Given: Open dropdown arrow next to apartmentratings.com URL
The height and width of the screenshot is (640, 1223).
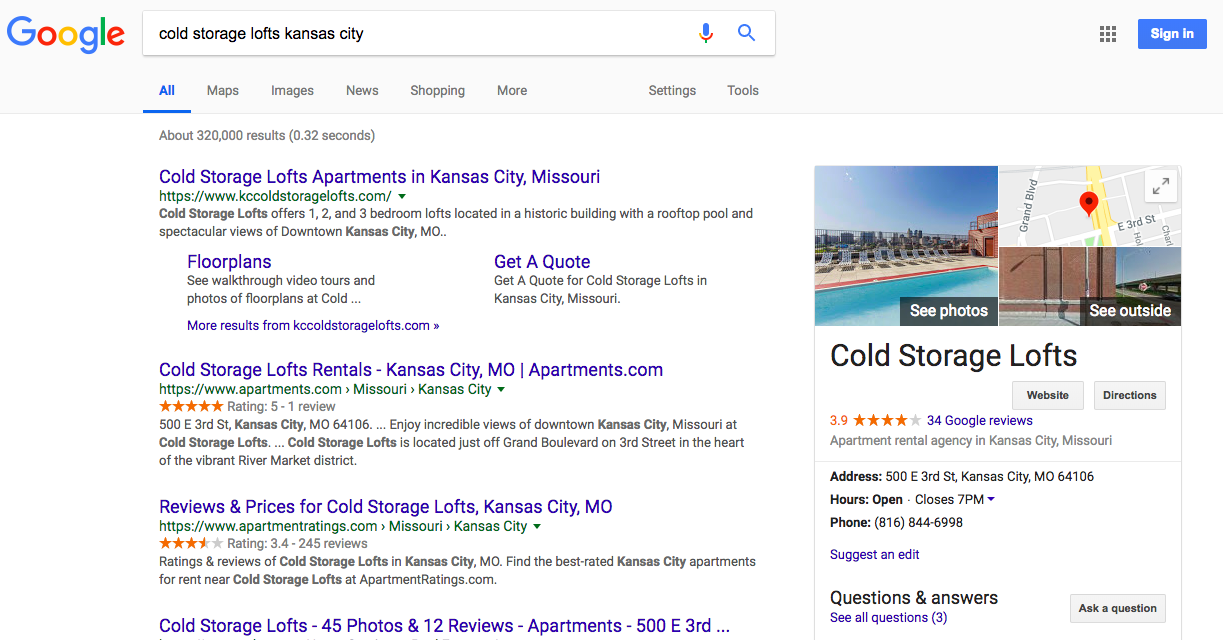Looking at the screenshot, I should pyautogui.click(x=537, y=527).
